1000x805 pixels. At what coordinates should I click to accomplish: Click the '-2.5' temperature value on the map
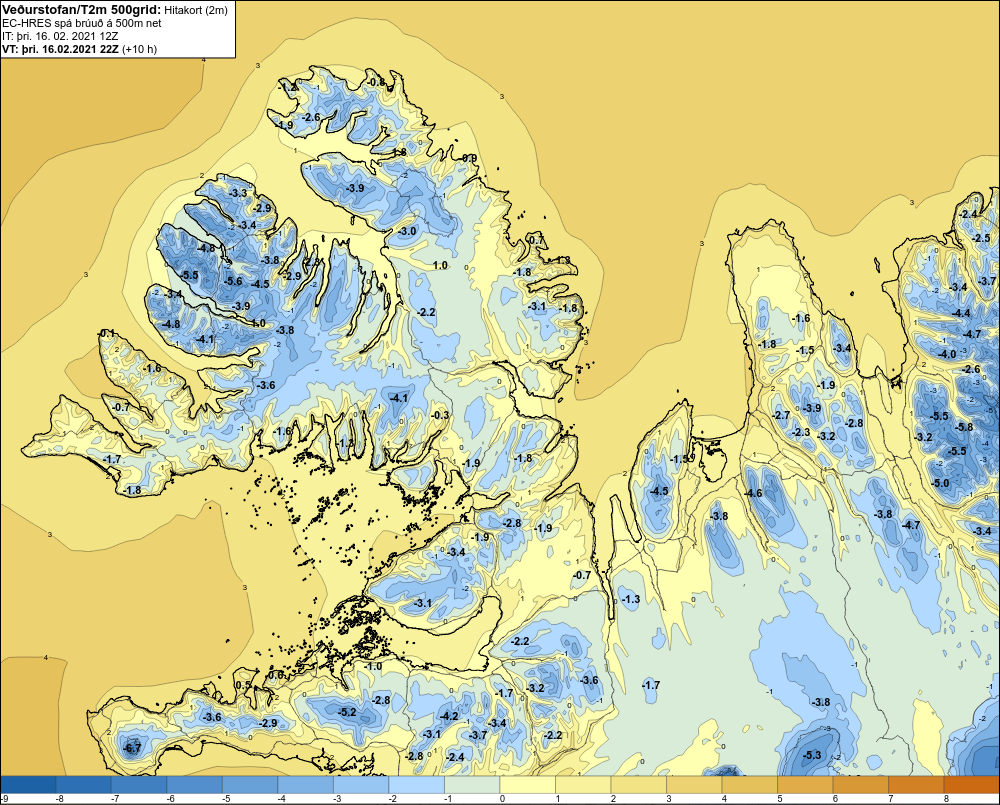[982, 238]
